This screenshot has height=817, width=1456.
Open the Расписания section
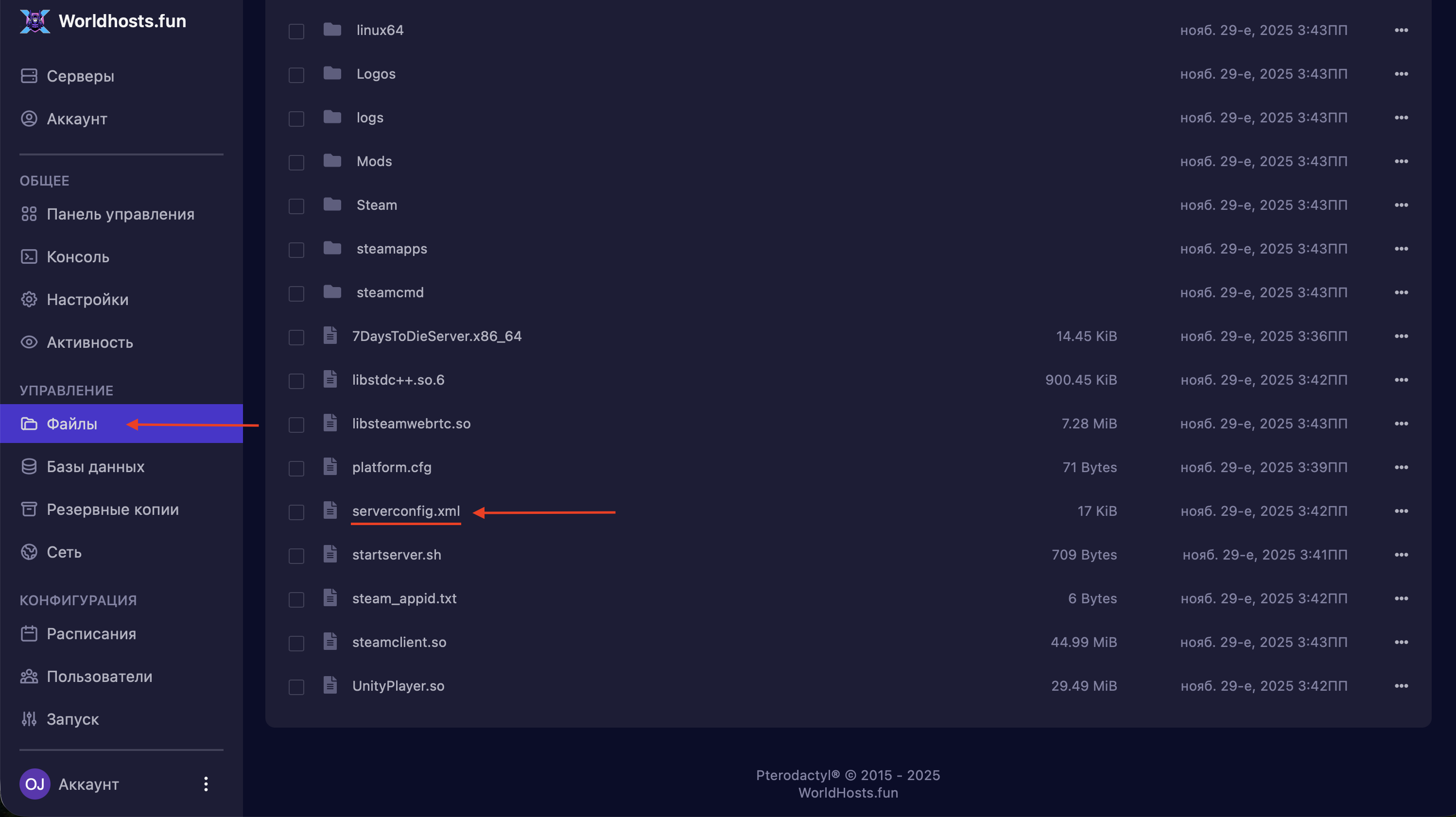coord(91,633)
